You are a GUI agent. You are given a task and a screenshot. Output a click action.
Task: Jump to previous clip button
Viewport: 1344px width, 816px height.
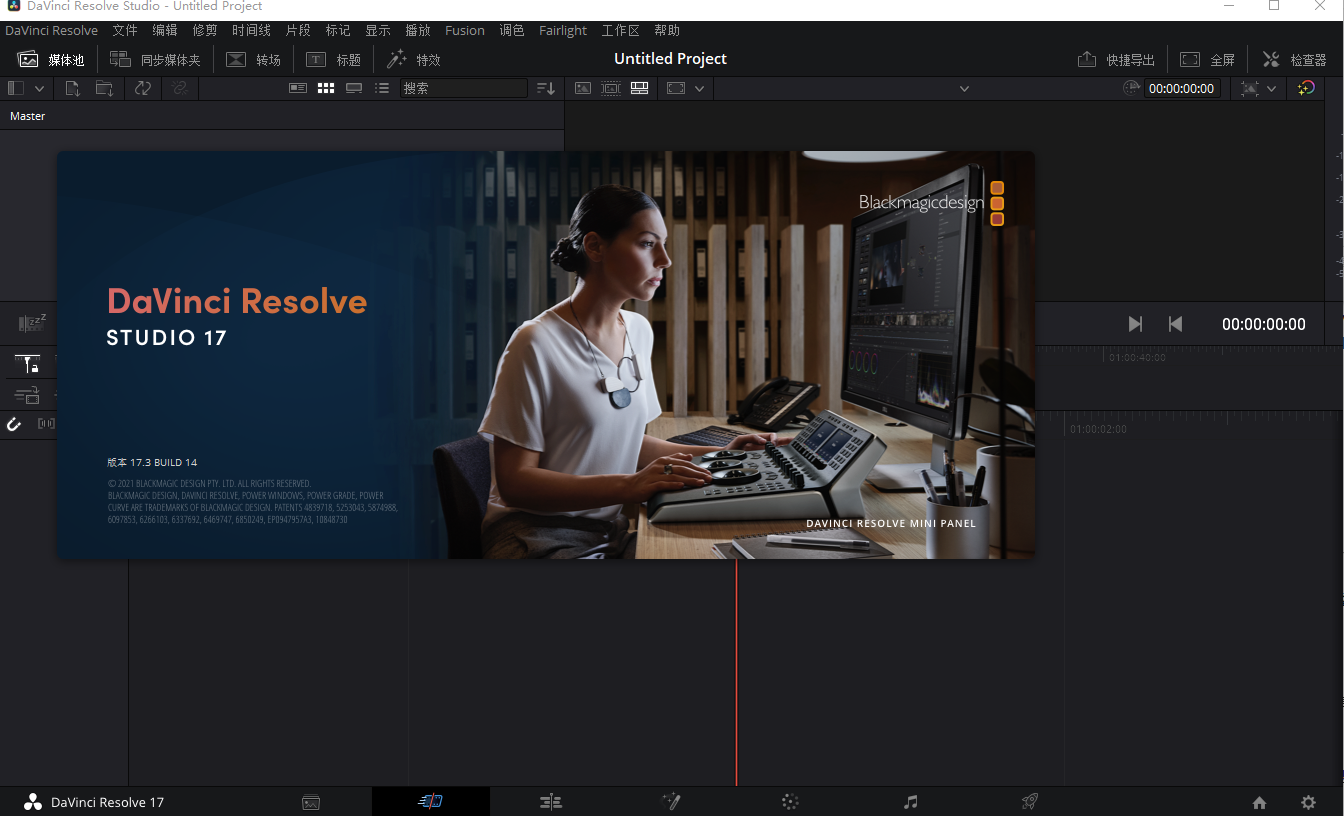(x=1176, y=324)
